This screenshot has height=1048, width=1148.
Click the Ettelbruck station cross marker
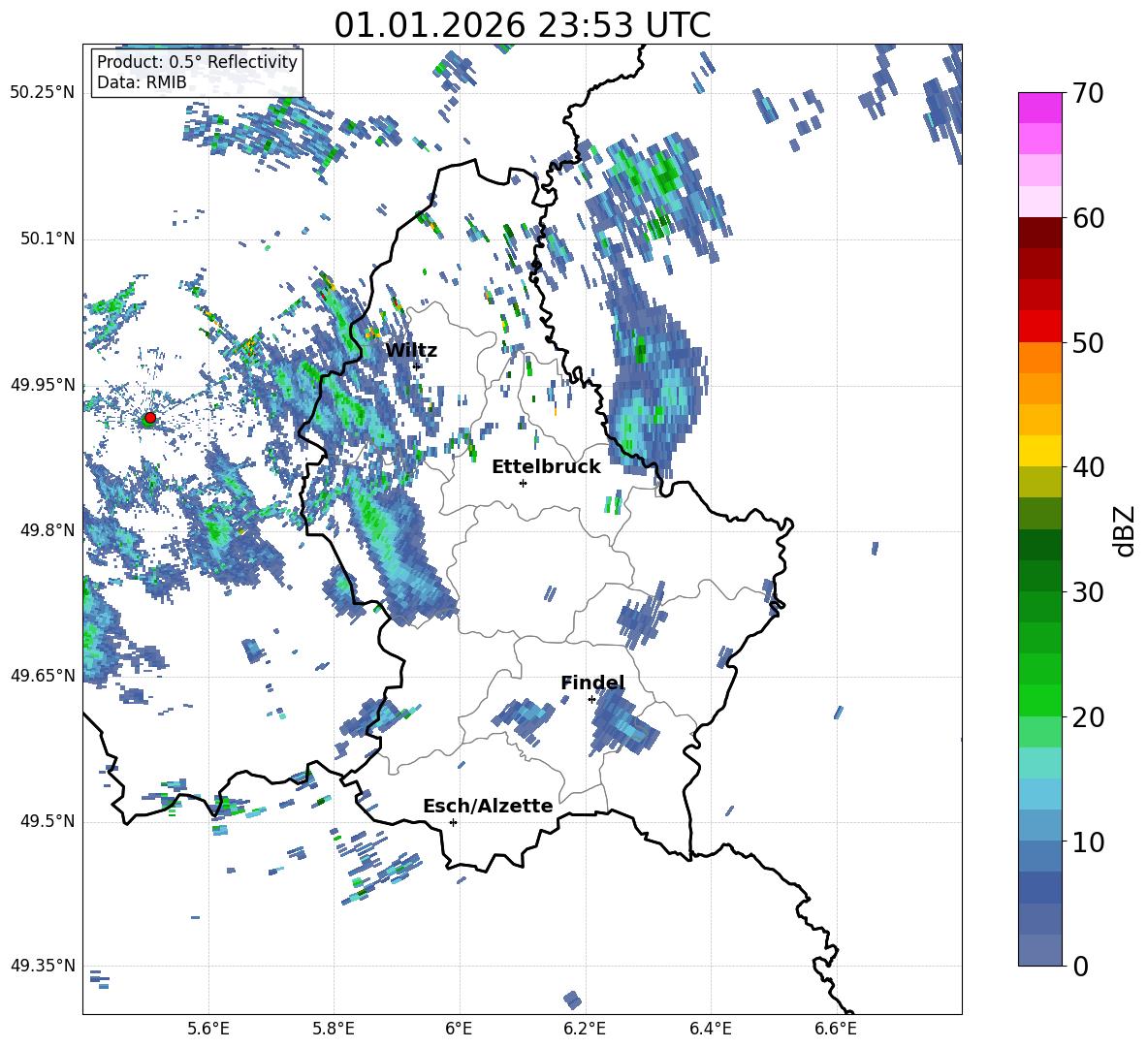[x=523, y=483]
